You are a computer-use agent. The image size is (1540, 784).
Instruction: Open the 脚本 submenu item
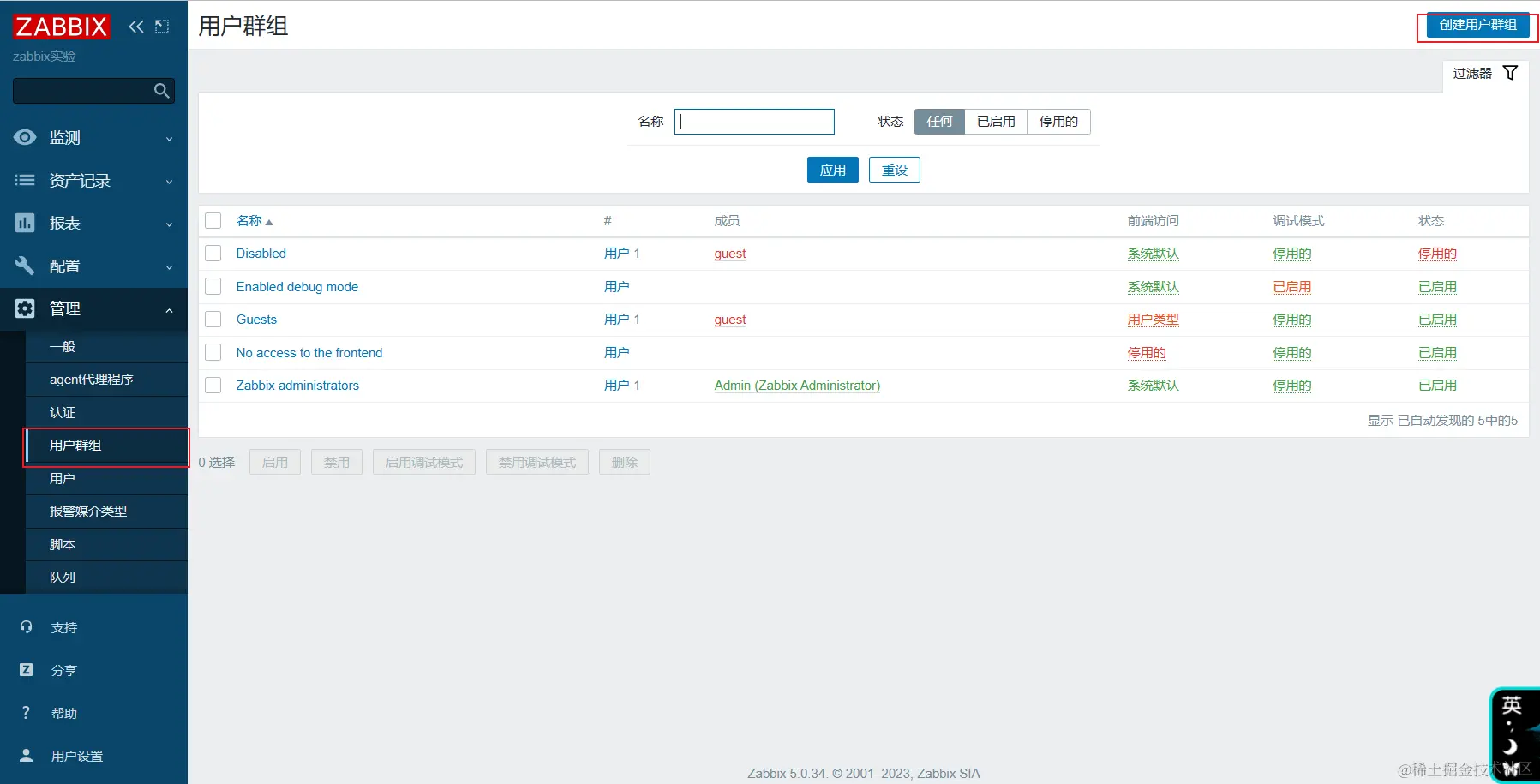(106, 545)
